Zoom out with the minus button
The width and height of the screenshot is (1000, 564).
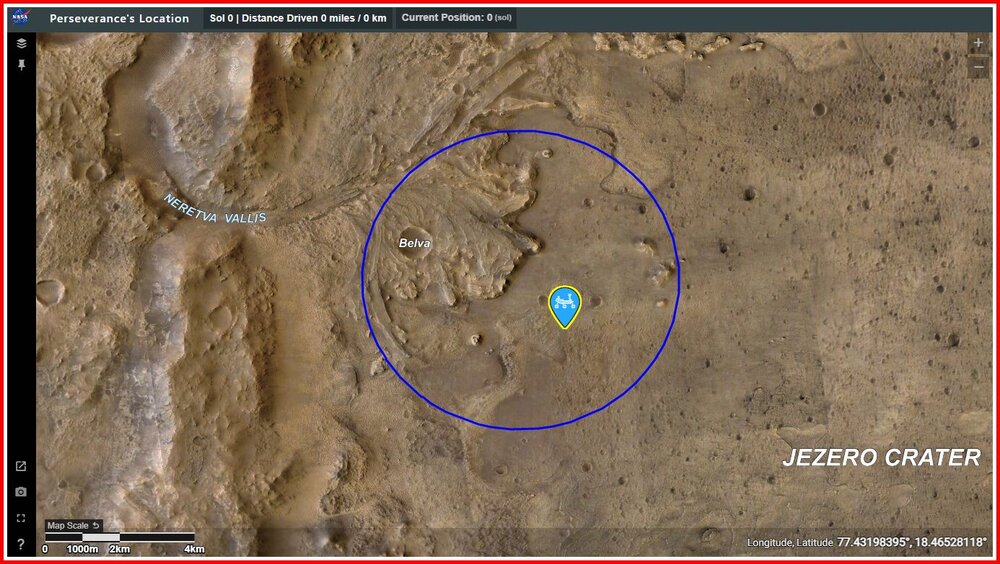(978, 67)
